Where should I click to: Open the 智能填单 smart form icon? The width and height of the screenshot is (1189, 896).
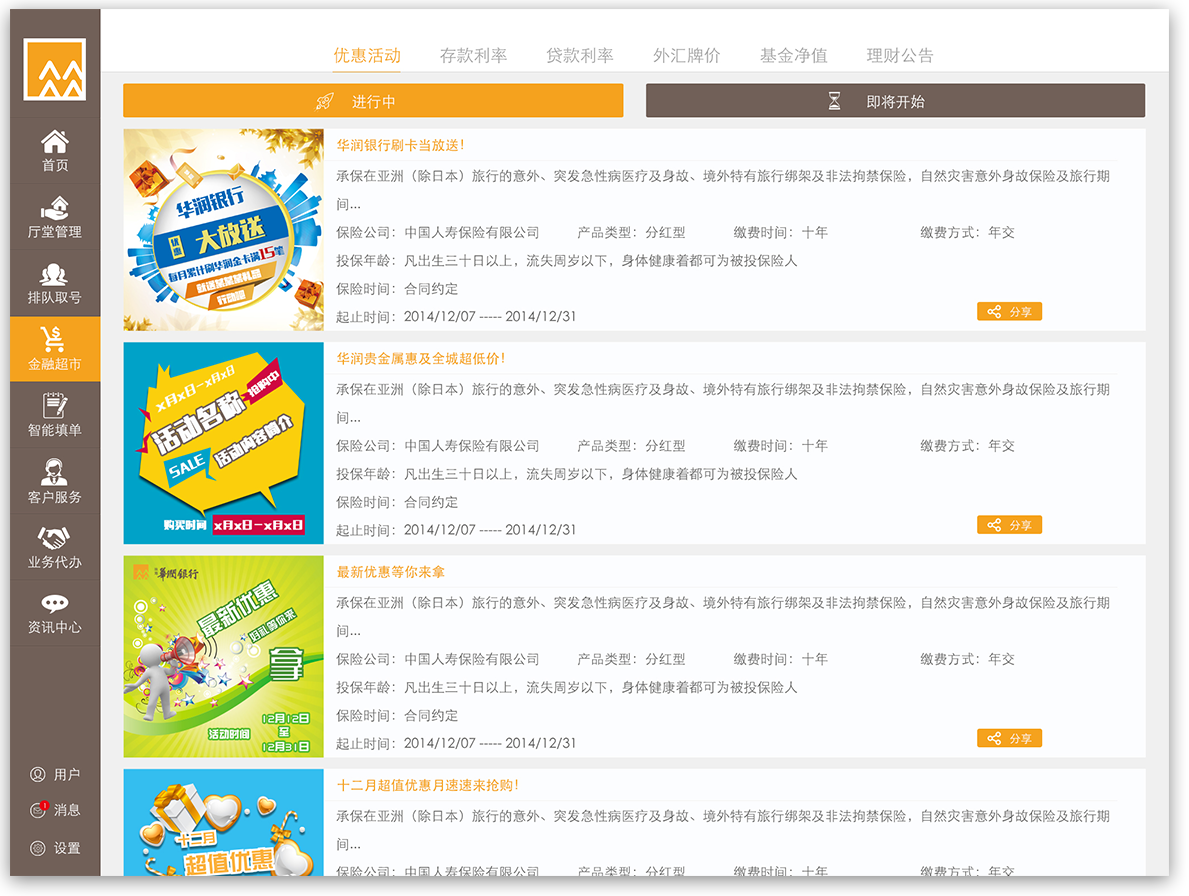[55, 414]
